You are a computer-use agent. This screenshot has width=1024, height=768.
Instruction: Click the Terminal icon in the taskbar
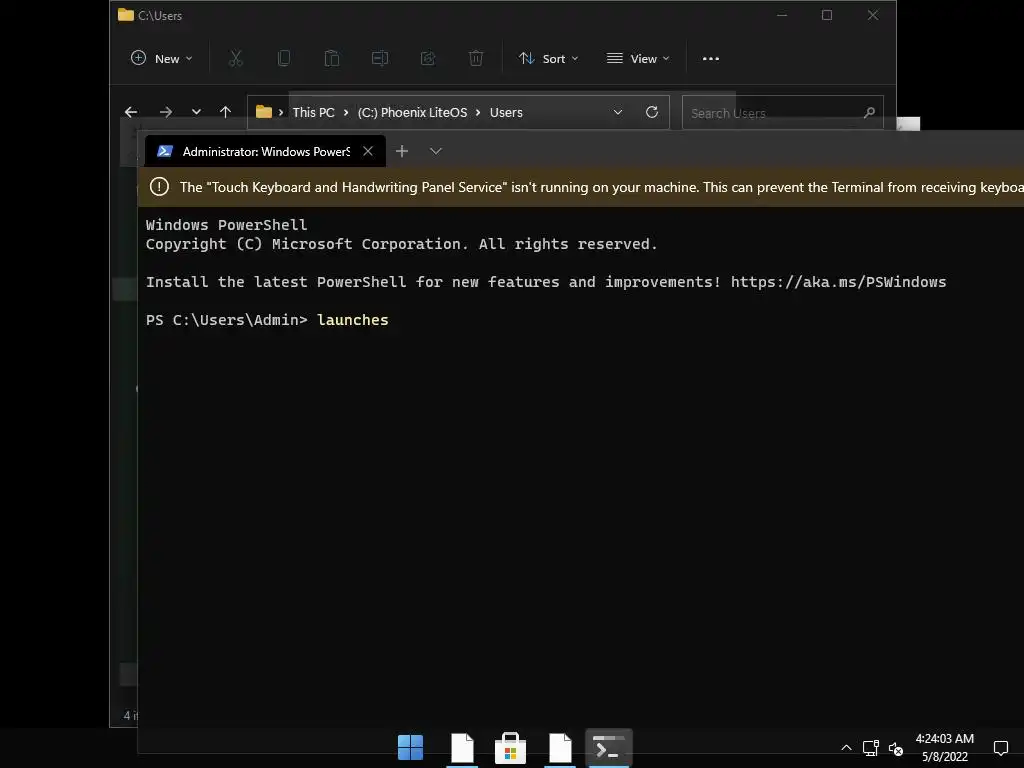click(609, 747)
